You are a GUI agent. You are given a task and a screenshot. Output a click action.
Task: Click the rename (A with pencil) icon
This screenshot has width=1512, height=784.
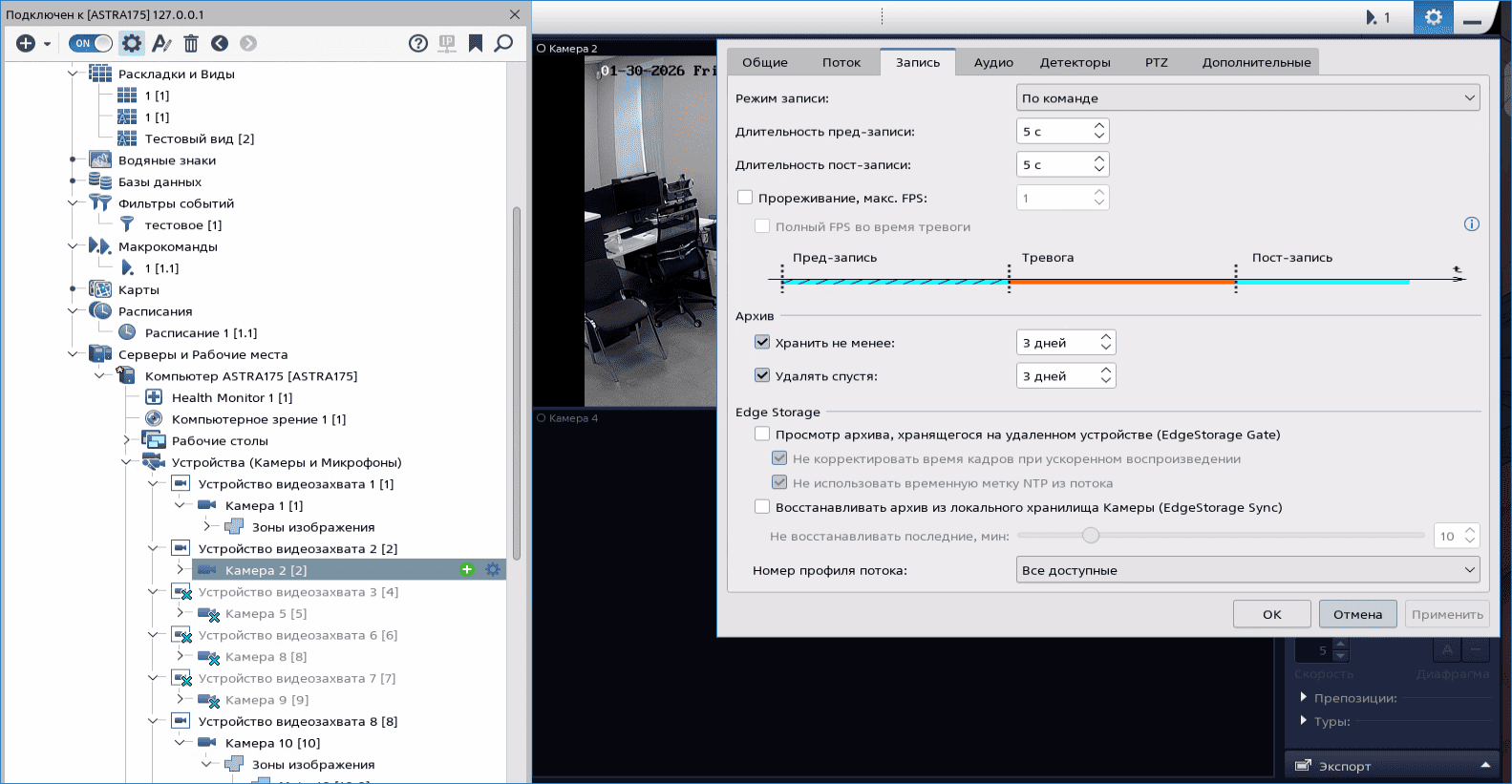pyautogui.click(x=161, y=43)
